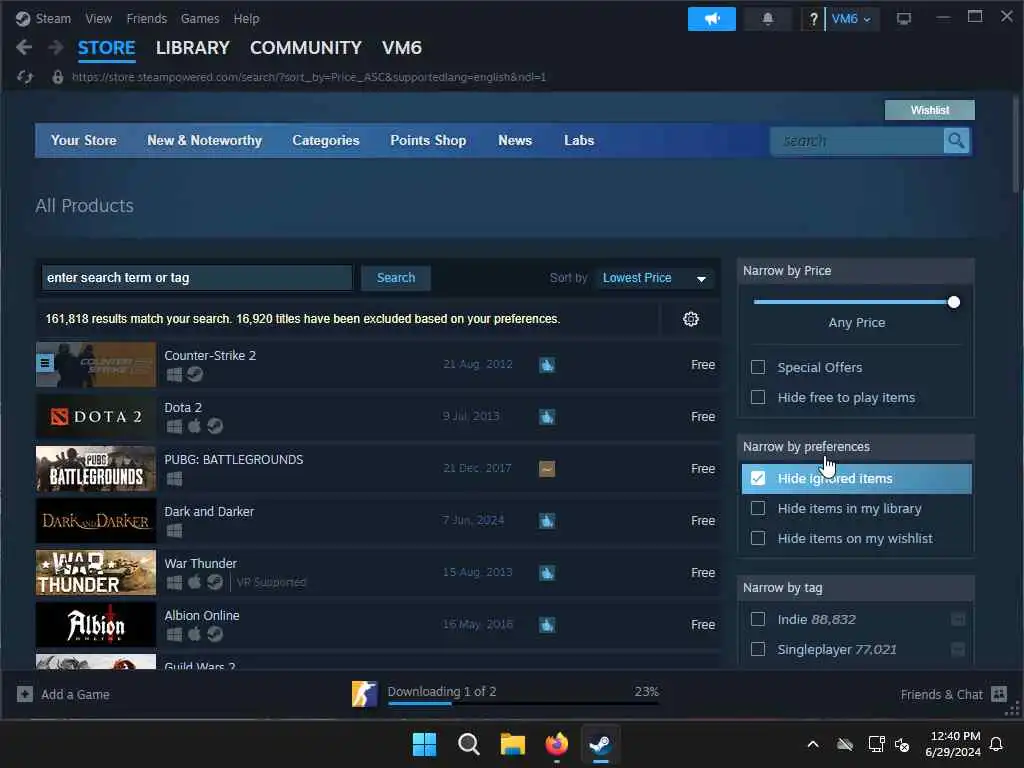Check Hide items on my wishlist
This screenshot has width=1024, height=768.
[758, 538]
